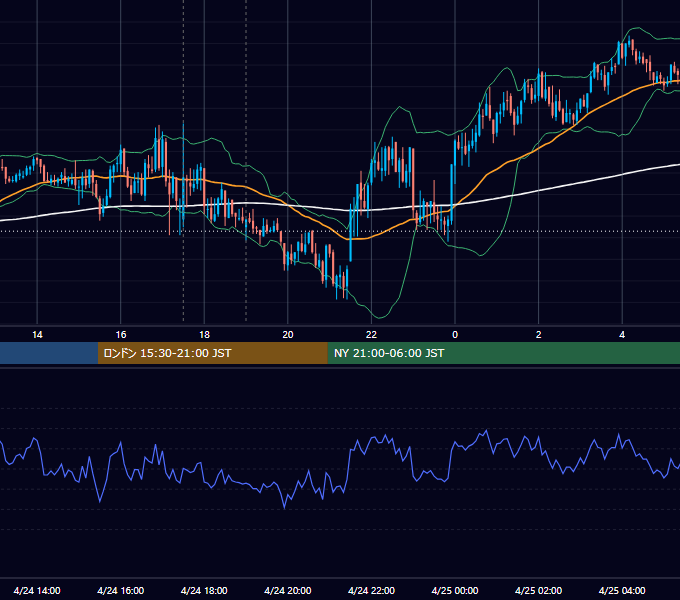Viewport: 680px width, 600px height.
Task: Click the 4/24 20:00 time label
Action: [288, 590]
